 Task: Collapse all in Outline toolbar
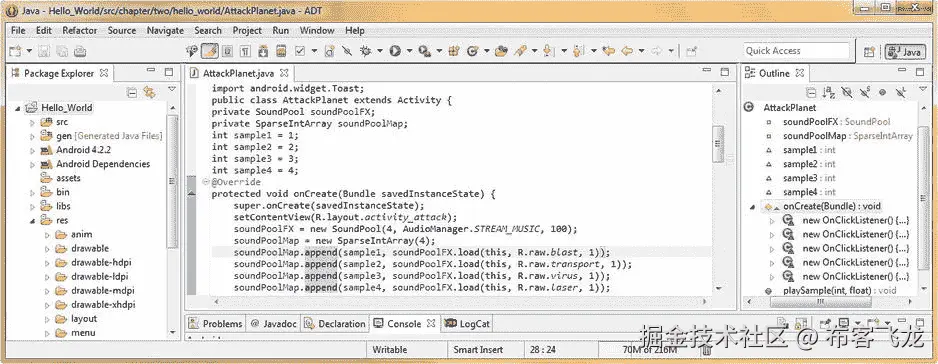tap(811, 92)
